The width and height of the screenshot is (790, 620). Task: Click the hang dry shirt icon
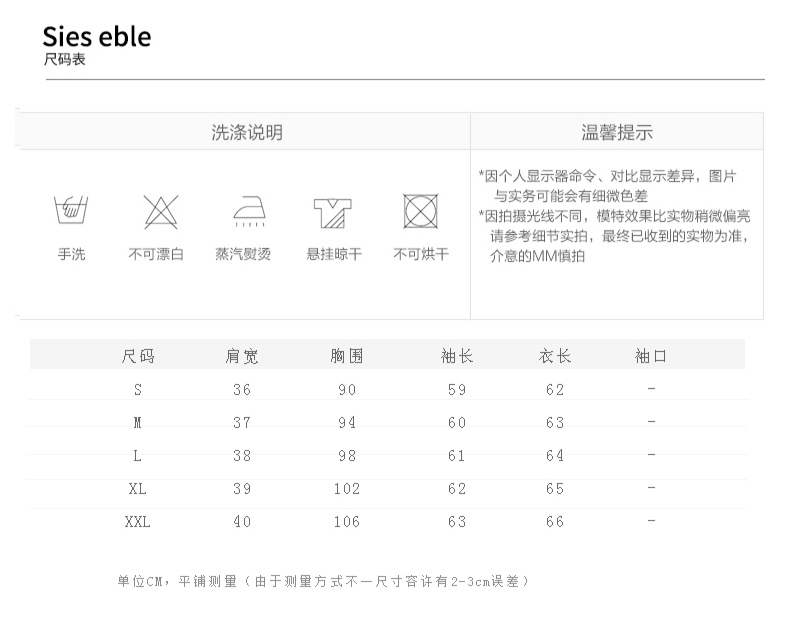point(333,211)
